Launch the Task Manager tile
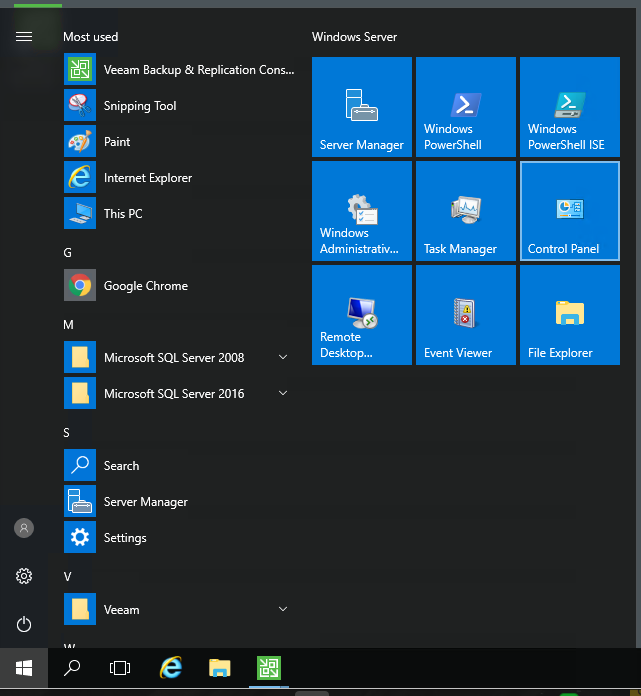Screen dimensions: 641x696 pyautogui.click(x=466, y=211)
